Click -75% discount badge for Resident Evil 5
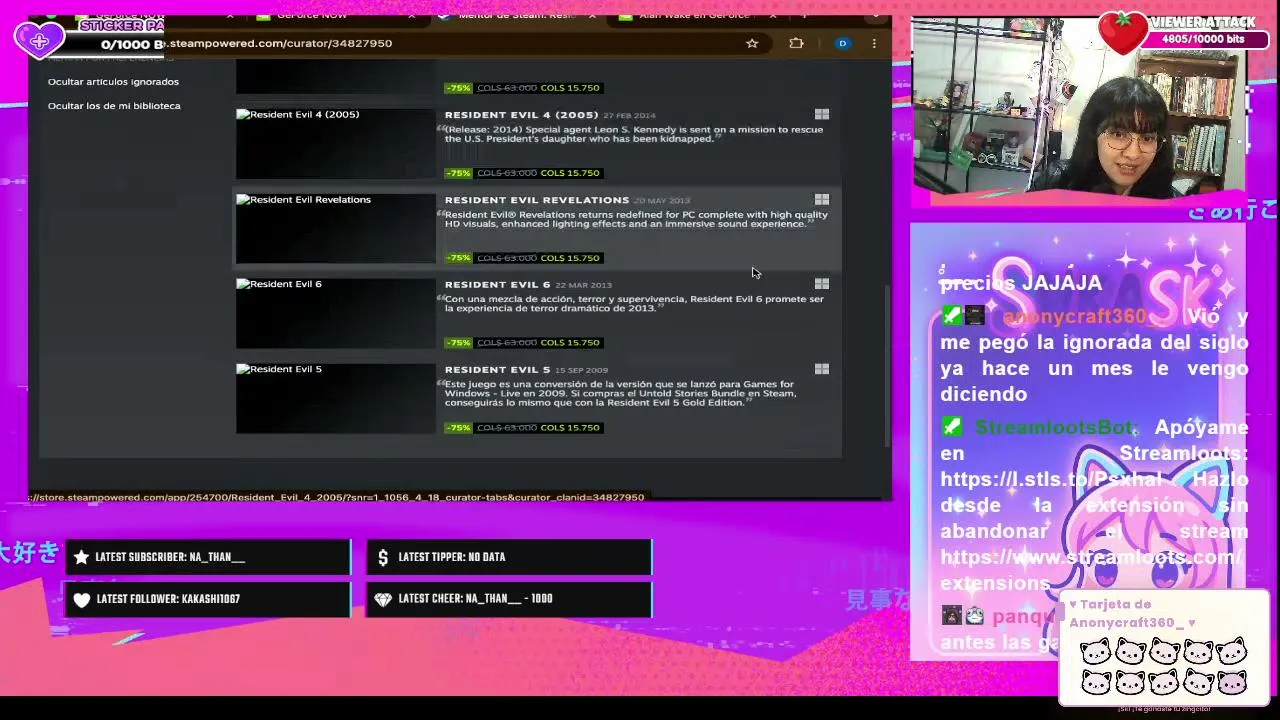 pos(459,428)
